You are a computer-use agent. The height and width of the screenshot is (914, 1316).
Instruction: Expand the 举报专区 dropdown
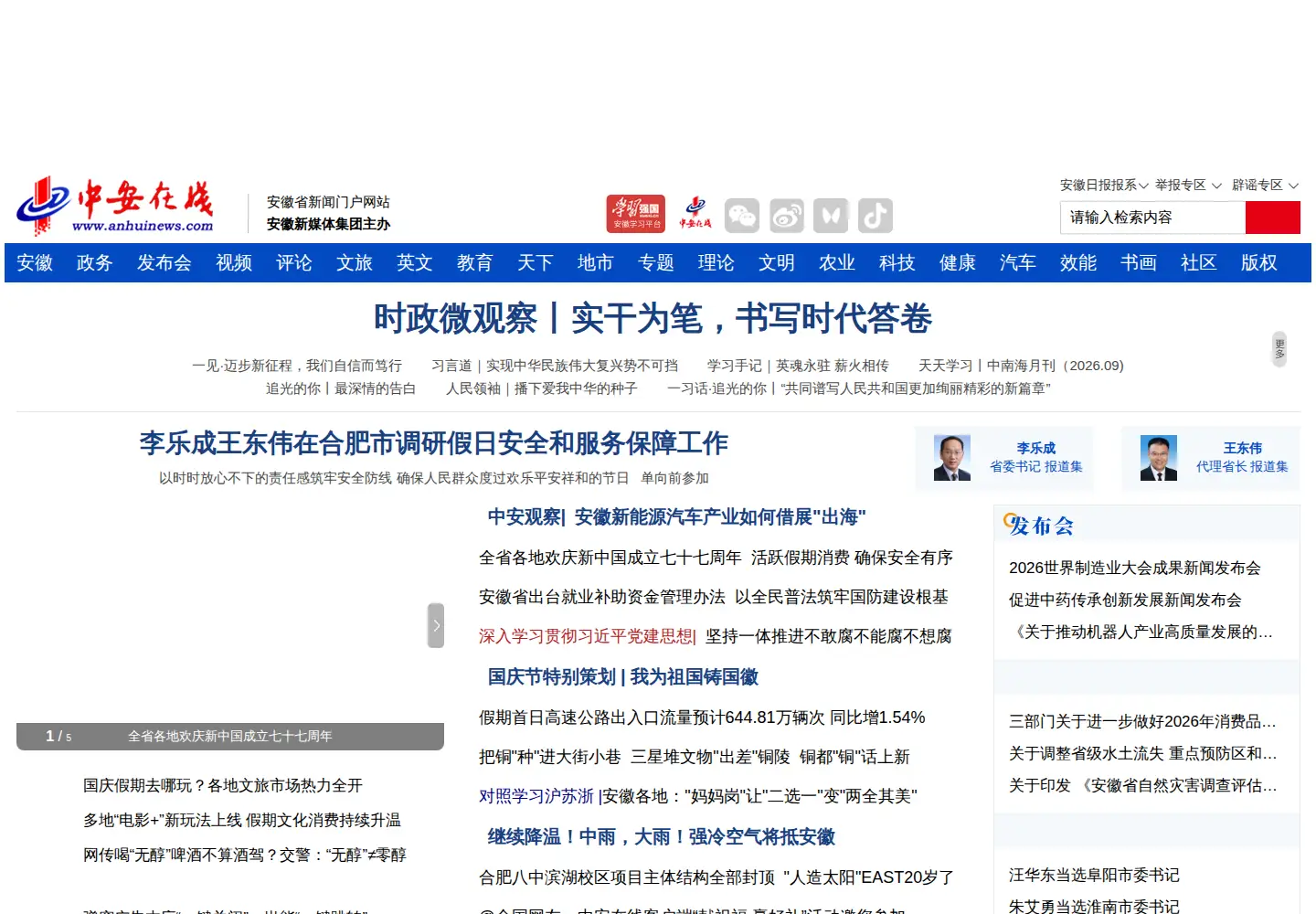(x=1188, y=185)
